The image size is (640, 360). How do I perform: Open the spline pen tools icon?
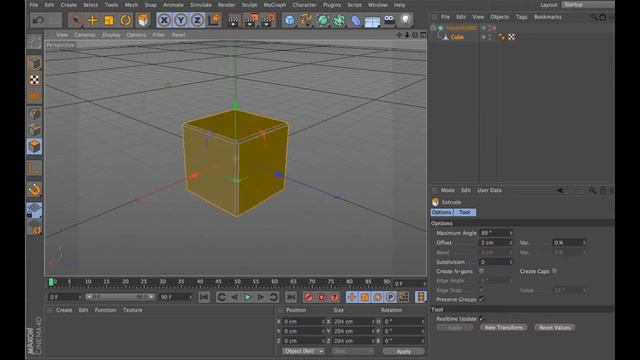(x=306, y=20)
